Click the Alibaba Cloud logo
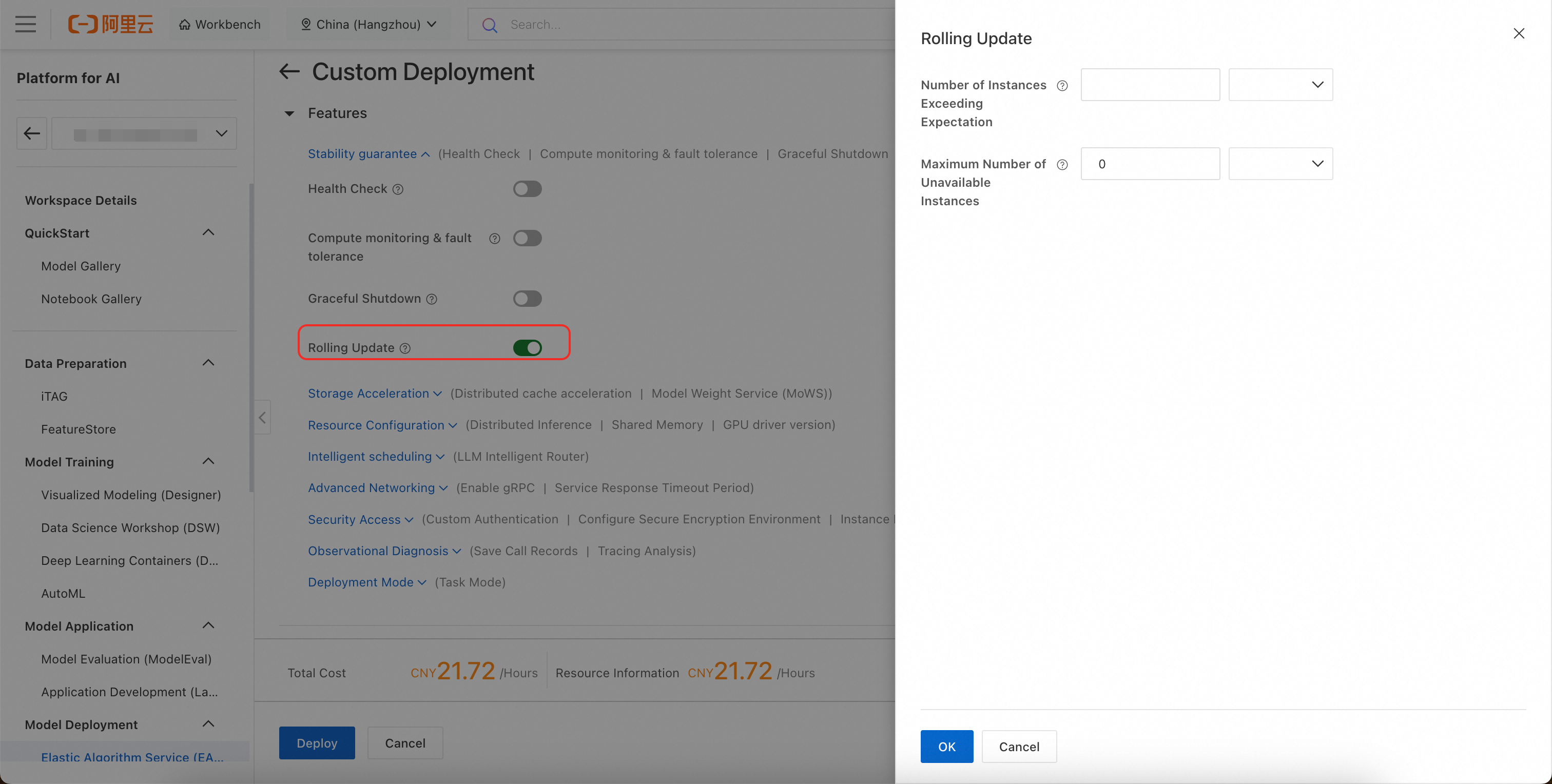 pos(110,24)
